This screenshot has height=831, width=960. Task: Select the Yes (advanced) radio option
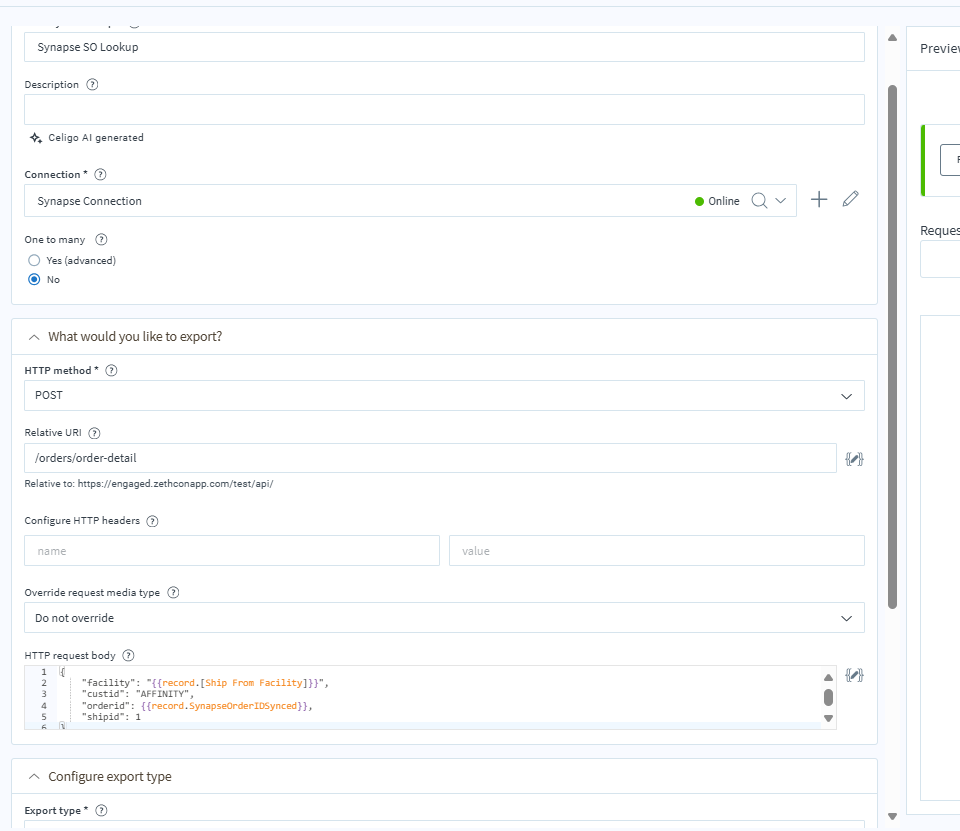click(x=34, y=260)
